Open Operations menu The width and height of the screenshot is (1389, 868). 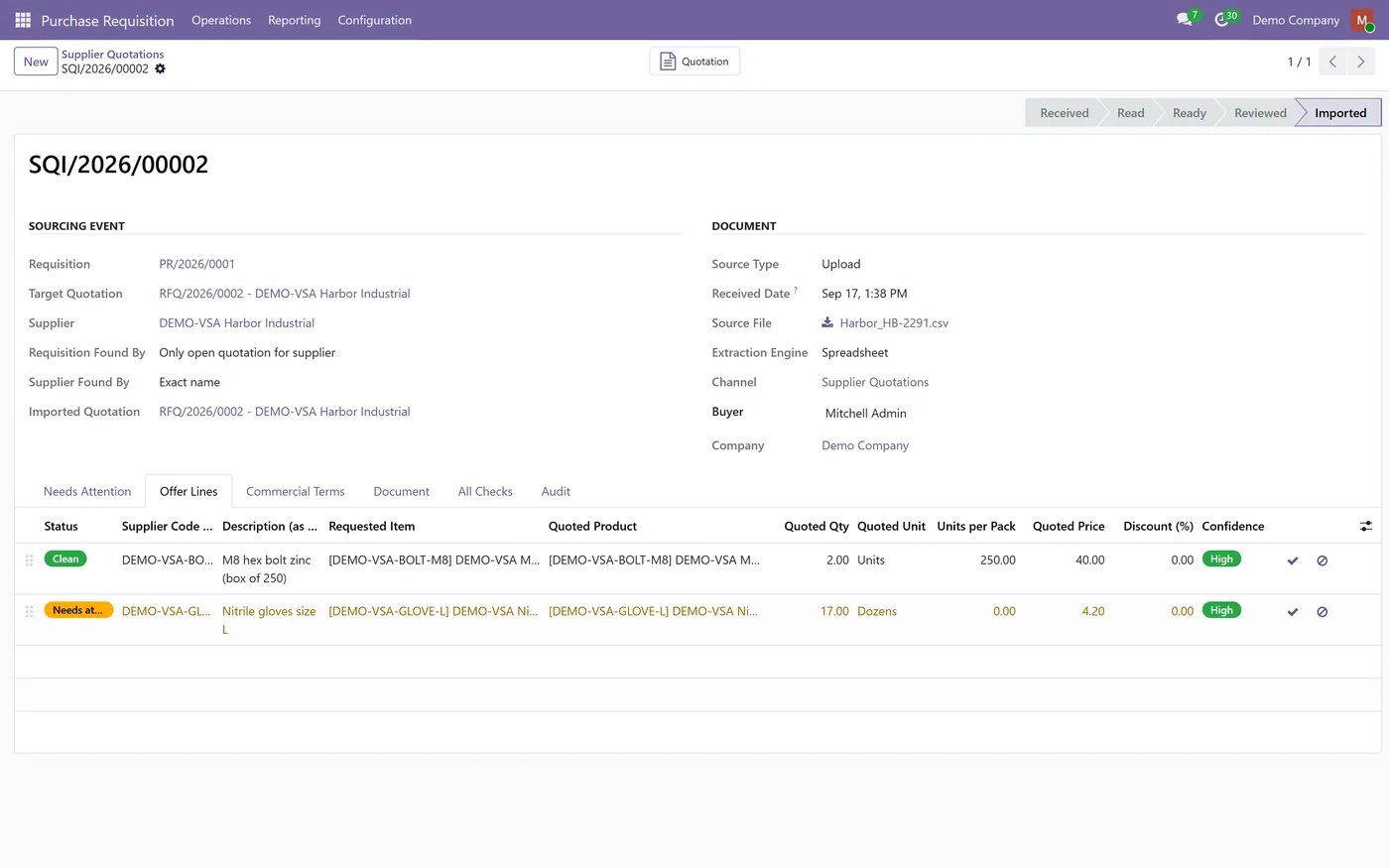click(x=221, y=20)
